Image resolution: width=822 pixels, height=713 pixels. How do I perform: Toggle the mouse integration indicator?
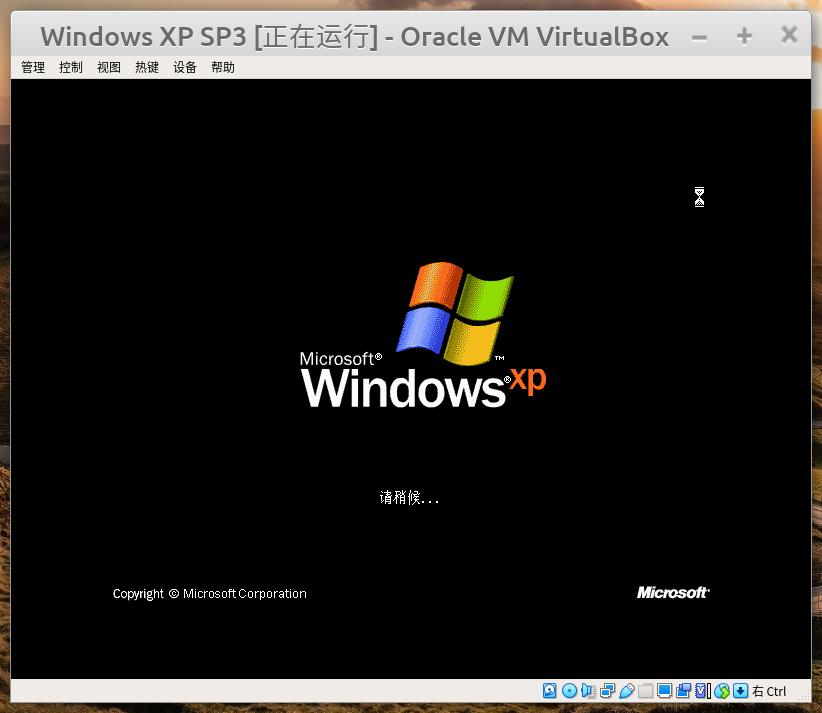click(721, 690)
